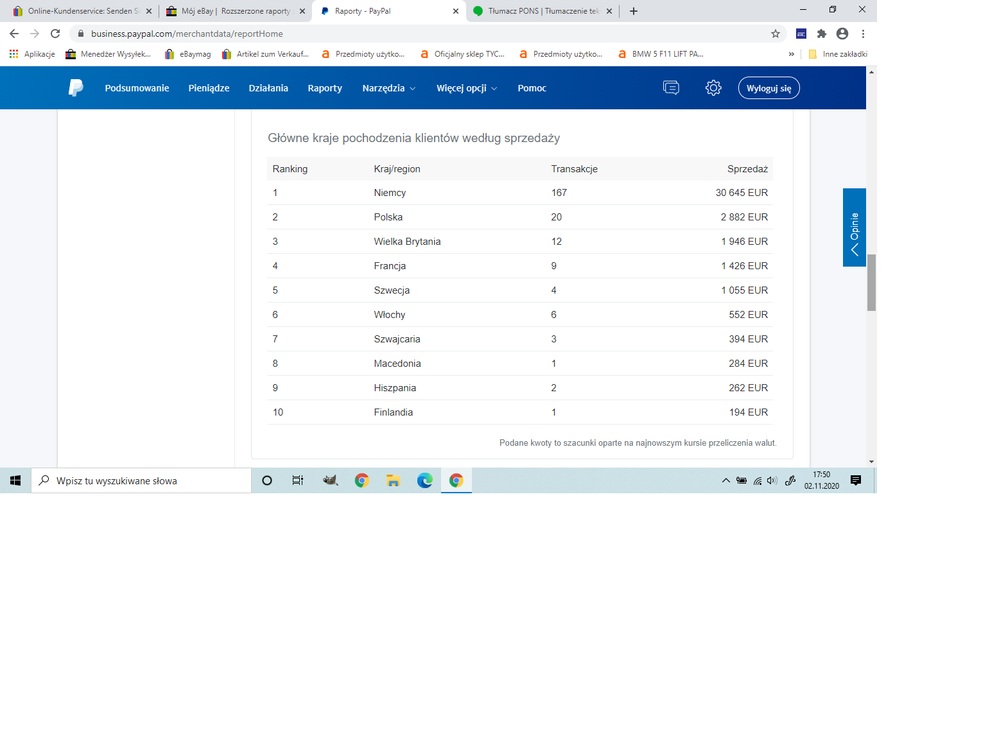Show hidden bookmarks overflow chevron
The width and height of the screenshot is (999, 740).
coord(796,54)
